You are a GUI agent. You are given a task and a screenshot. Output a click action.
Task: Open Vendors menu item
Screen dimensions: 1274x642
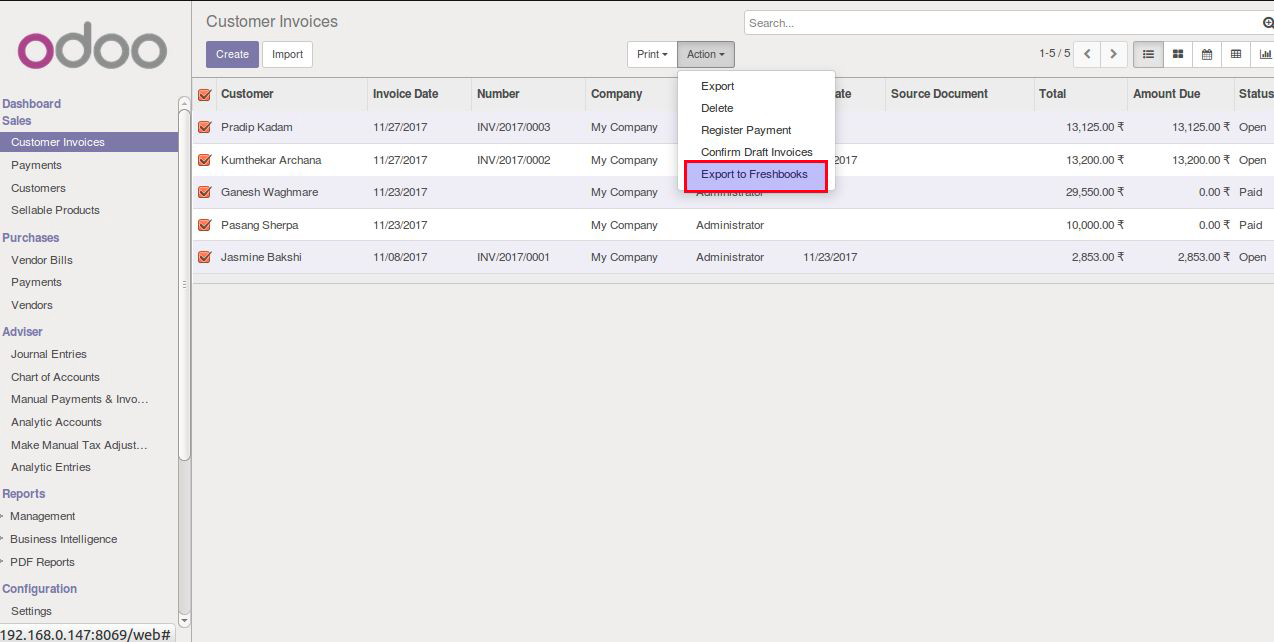tap(32, 305)
